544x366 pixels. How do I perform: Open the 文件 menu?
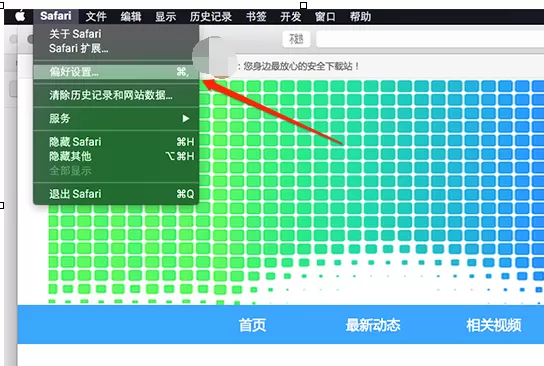[x=96, y=16]
